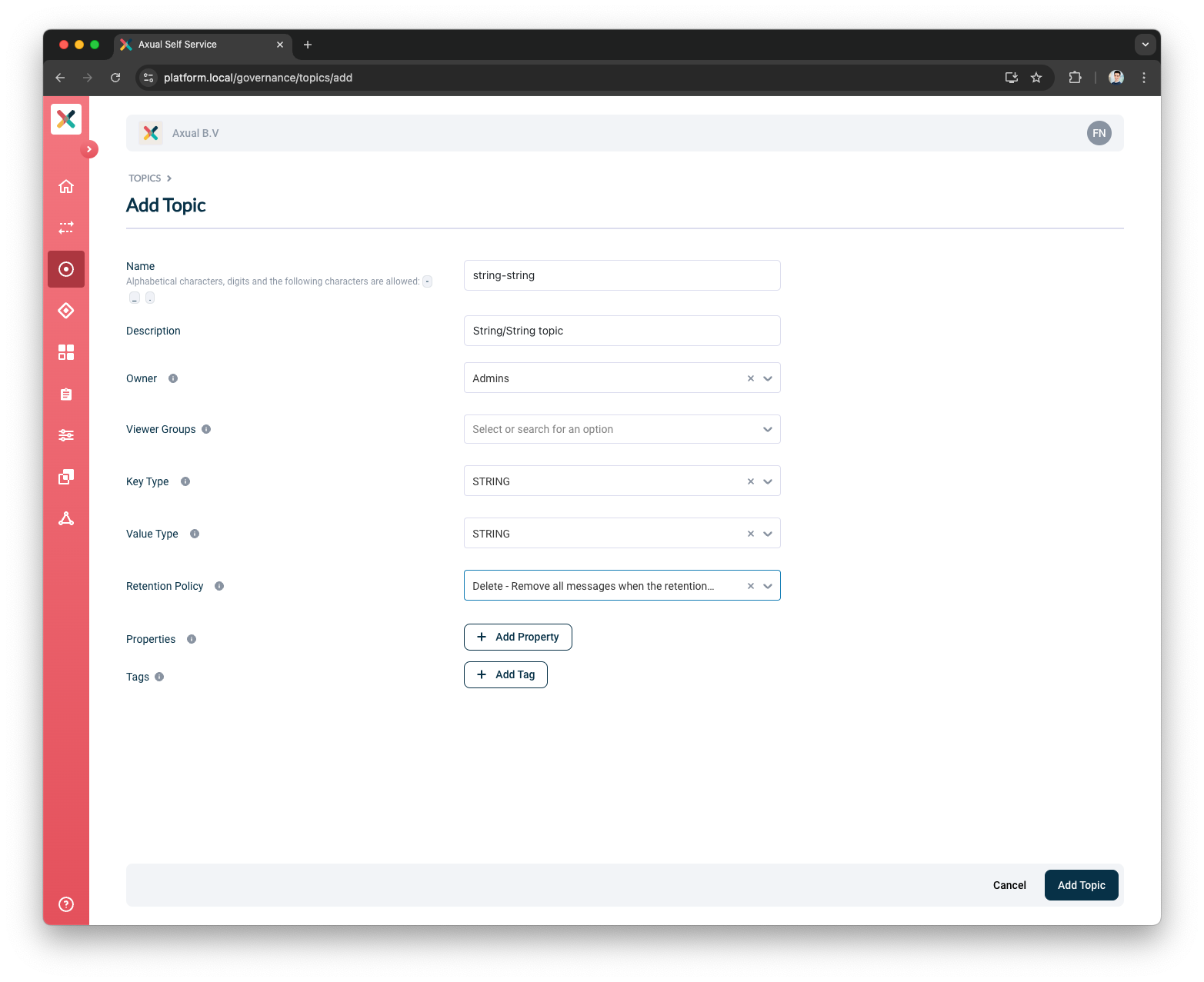Click inside the Name input field
Image resolution: width=1204 pixels, height=982 pixels.
(x=622, y=275)
